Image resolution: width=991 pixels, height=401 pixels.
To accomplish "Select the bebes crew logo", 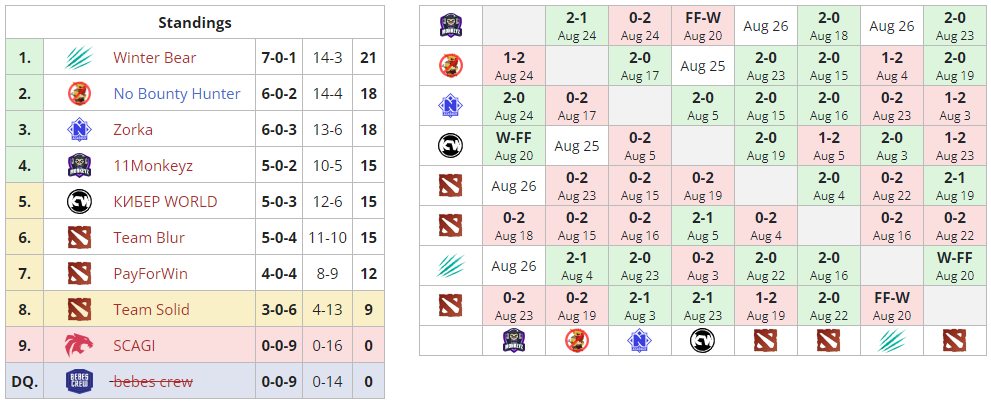I will coord(79,381).
